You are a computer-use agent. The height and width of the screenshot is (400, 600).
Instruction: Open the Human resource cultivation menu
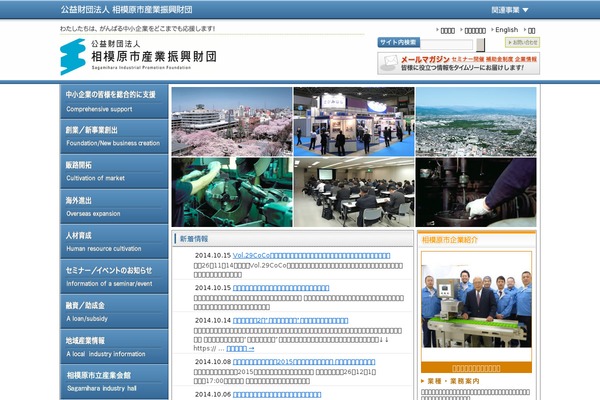pos(114,242)
